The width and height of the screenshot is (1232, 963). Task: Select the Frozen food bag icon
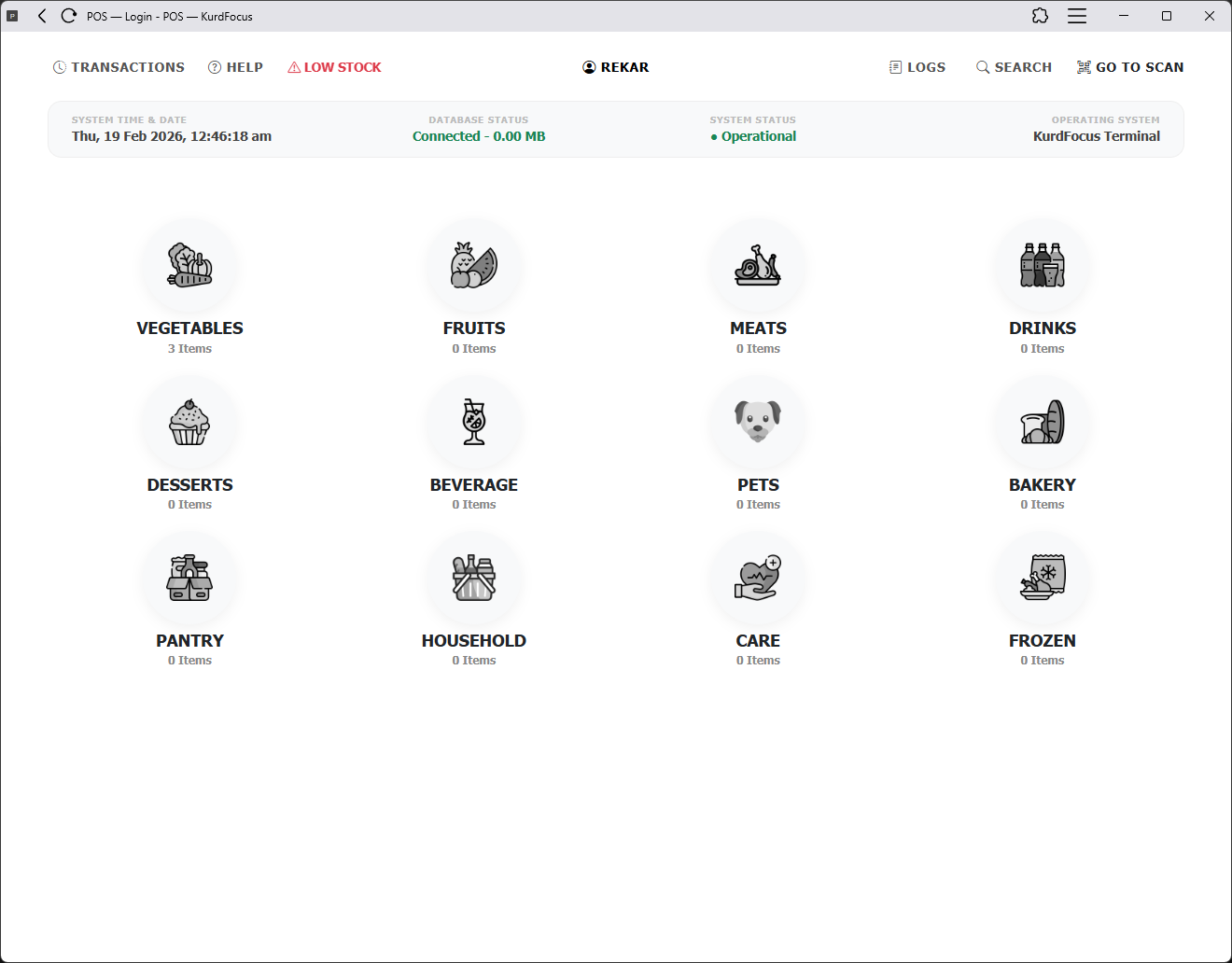pos(1043,579)
